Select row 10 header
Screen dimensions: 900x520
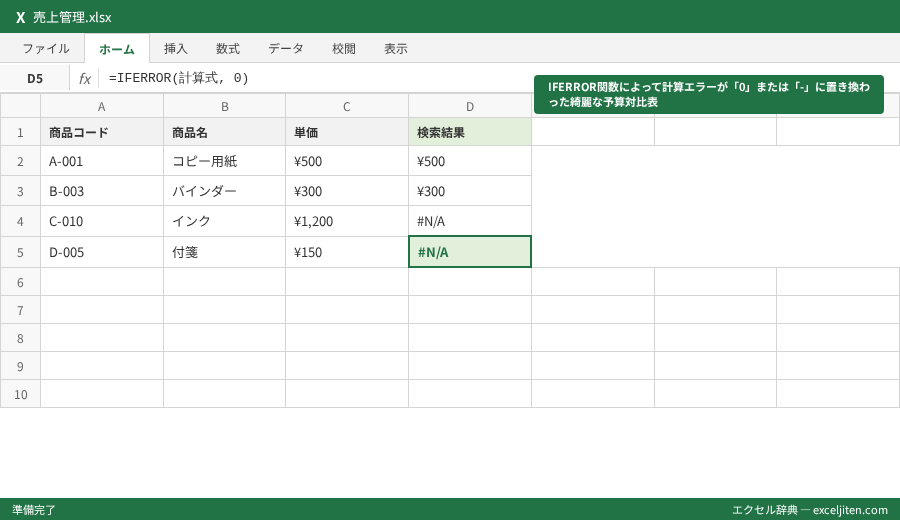pyautogui.click(x=20, y=394)
